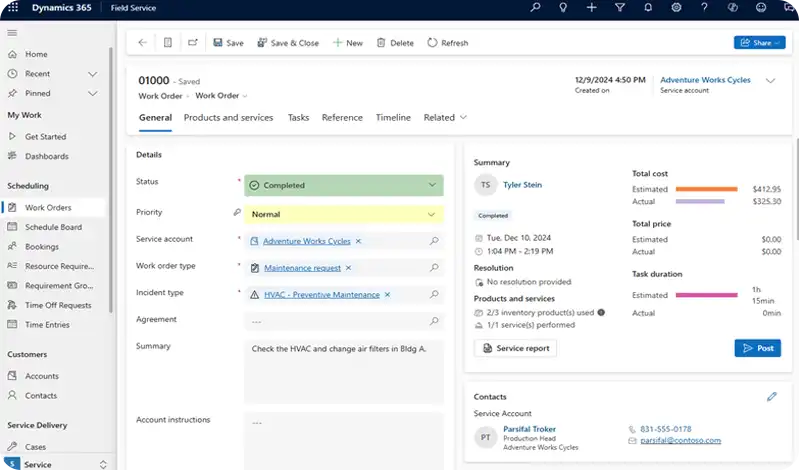Switch to the Timeline tab
Image resolution: width=799 pixels, height=470 pixels.
(393, 117)
